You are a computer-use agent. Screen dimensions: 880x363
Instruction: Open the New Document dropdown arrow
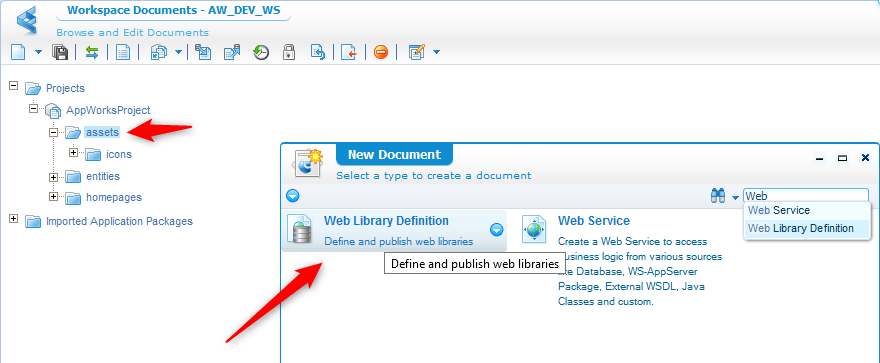(39, 52)
